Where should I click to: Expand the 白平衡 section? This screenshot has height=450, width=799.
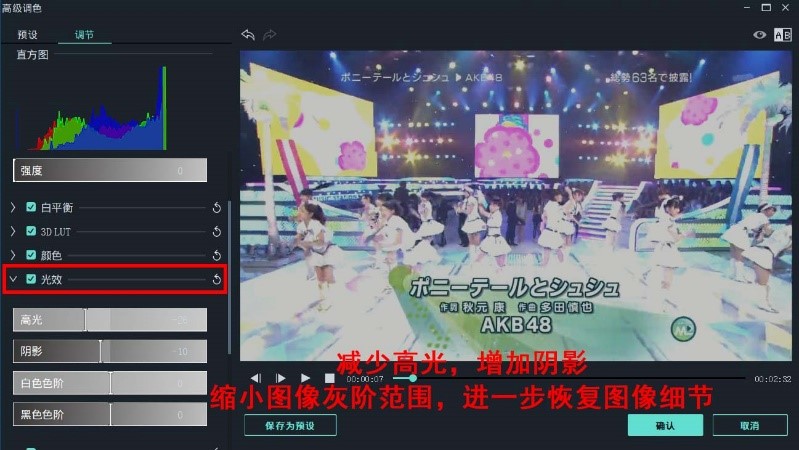click(13, 207)
